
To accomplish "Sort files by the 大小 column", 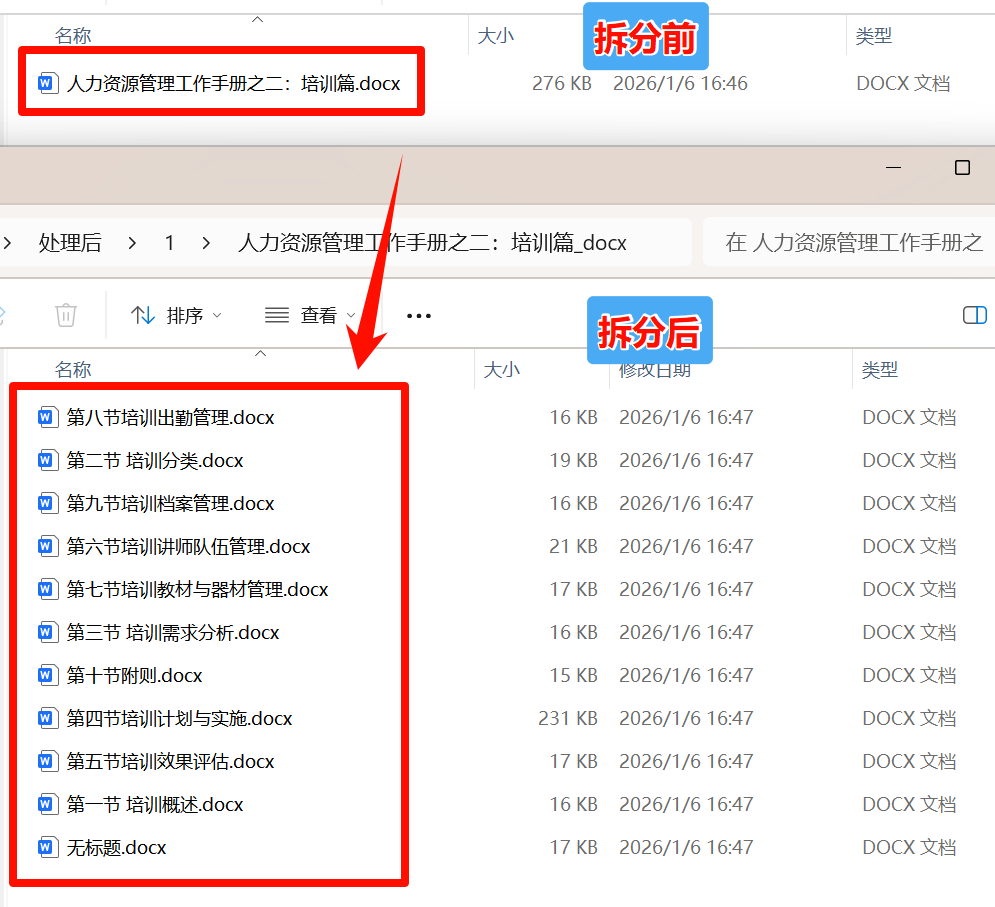I will coord(502,369).
